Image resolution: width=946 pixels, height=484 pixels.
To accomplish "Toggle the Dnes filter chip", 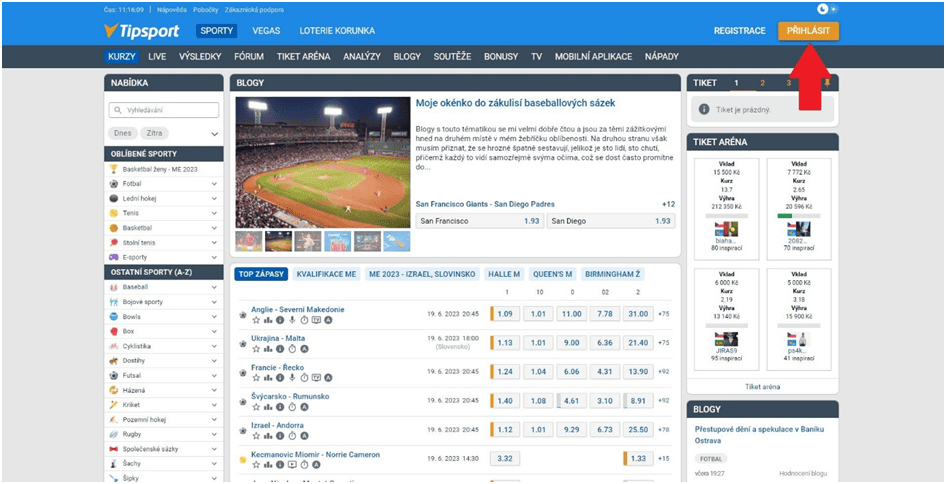I will (x=123, y=133).
